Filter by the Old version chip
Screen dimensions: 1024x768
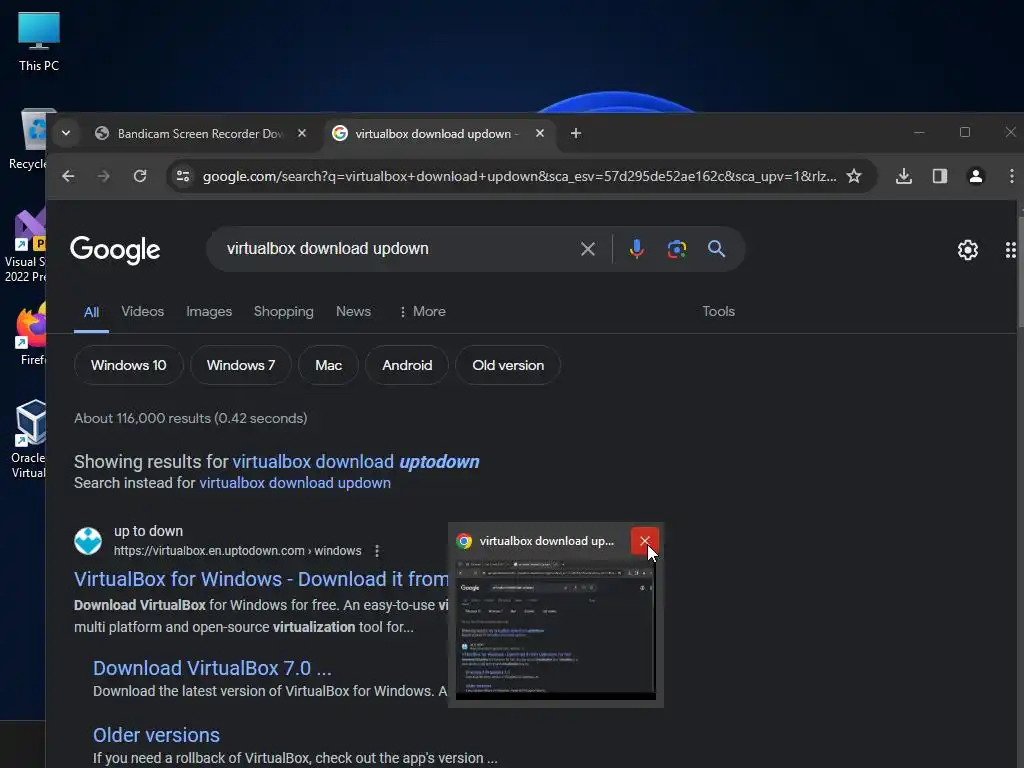508,365
